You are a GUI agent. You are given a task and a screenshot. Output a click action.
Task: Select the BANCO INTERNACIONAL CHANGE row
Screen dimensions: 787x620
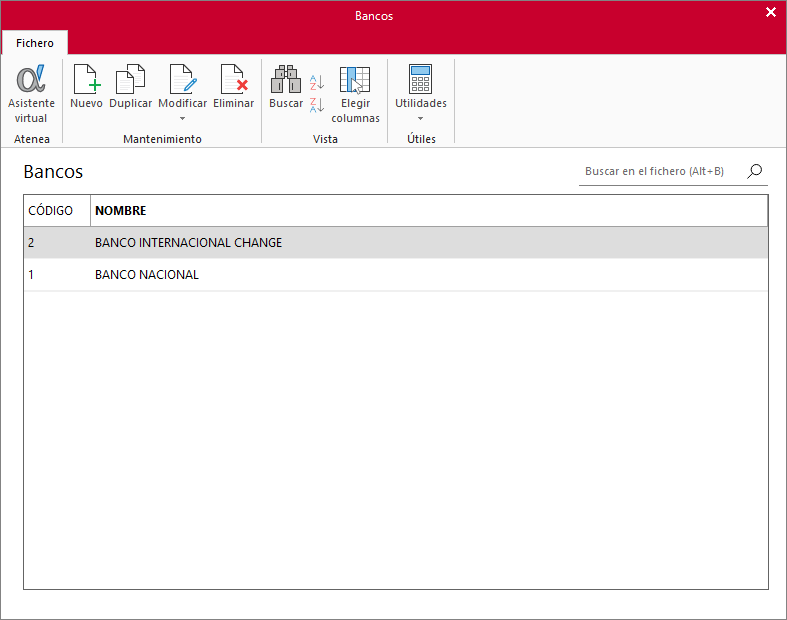[396, 242]
